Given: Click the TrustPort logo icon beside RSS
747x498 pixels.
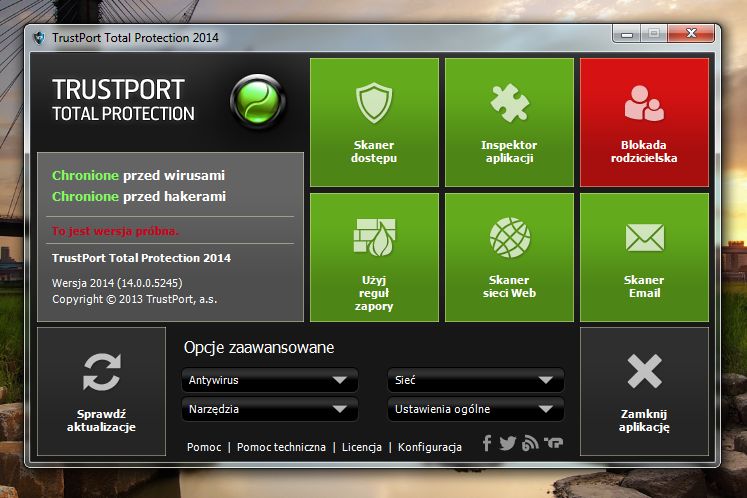Looking at the screenshot, I should pyautogui.click(x=554, y=443).
